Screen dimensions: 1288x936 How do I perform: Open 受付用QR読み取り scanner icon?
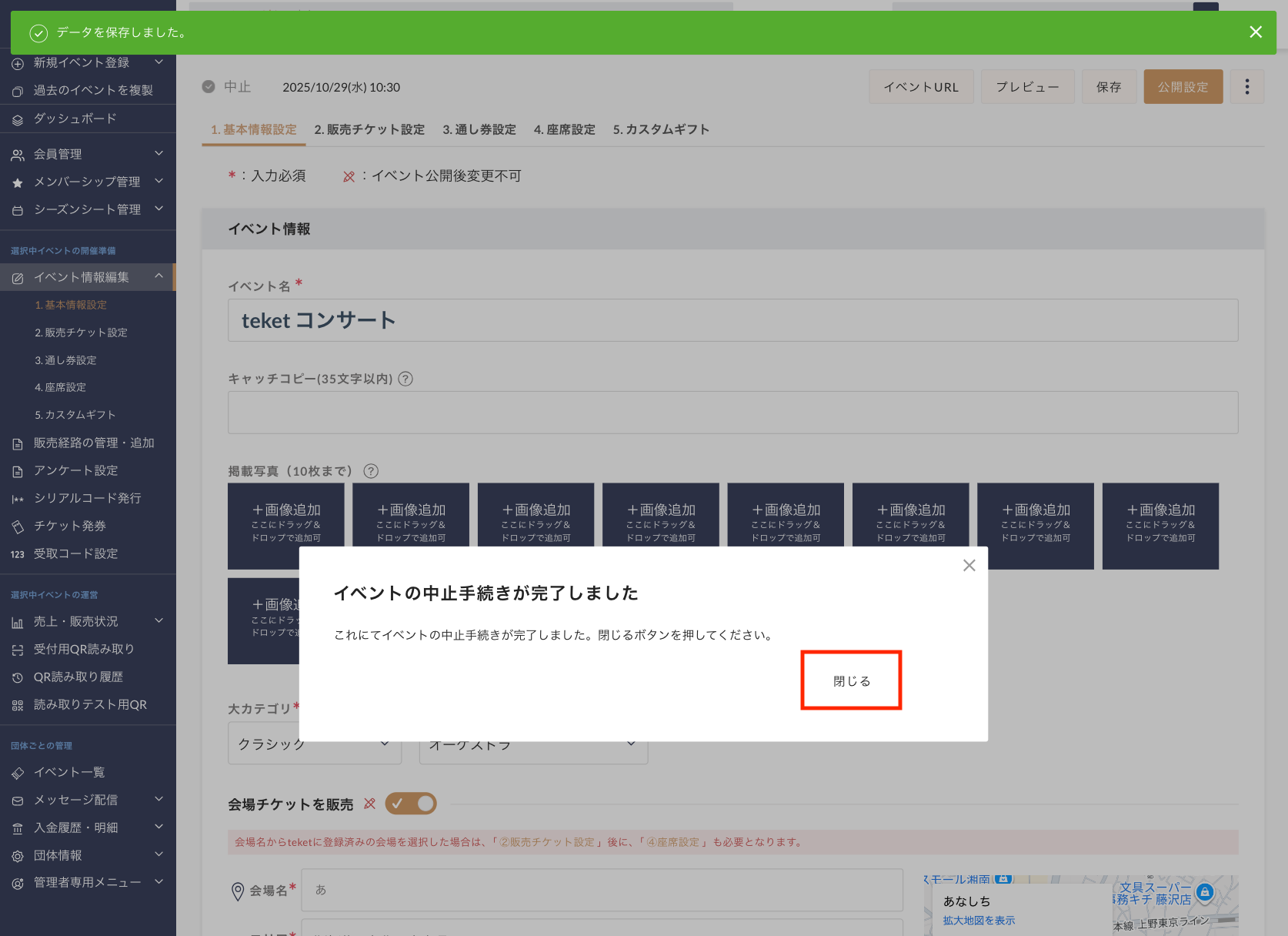18,650
